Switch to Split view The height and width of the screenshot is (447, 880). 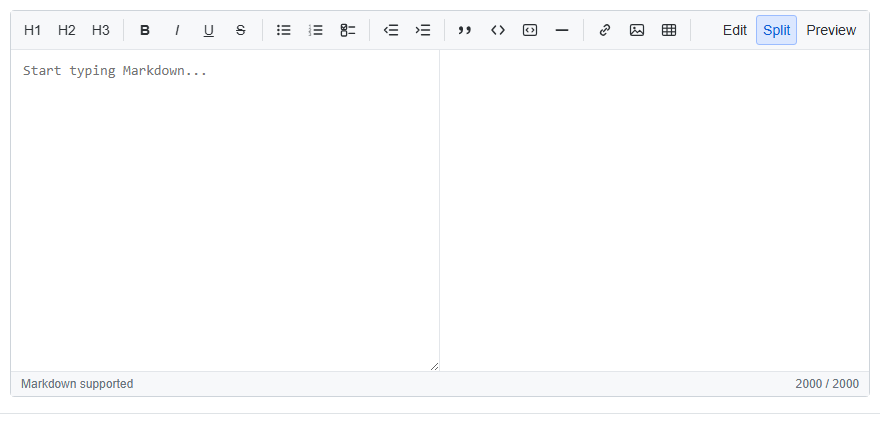pos(776,30)
